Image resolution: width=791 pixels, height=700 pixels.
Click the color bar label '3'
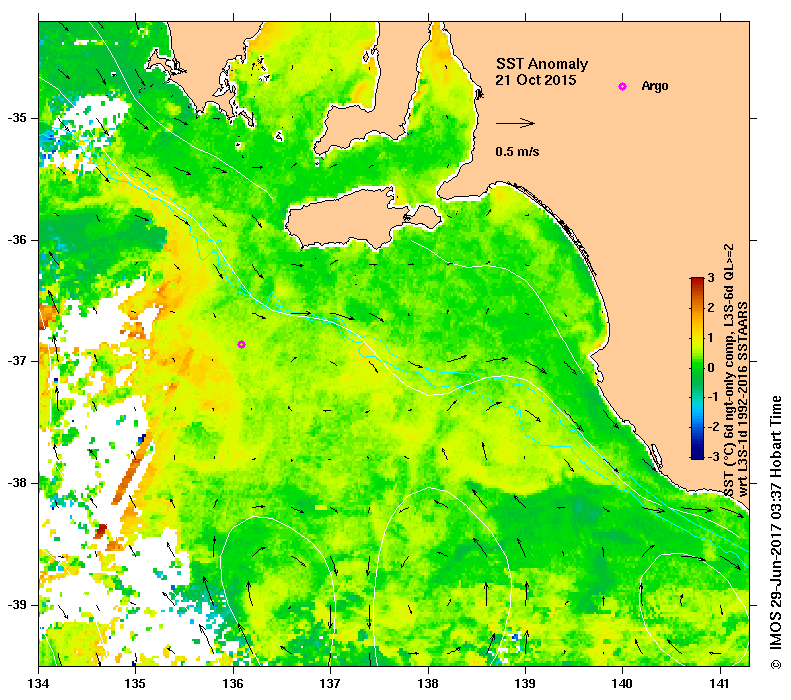tap(711, 278)
